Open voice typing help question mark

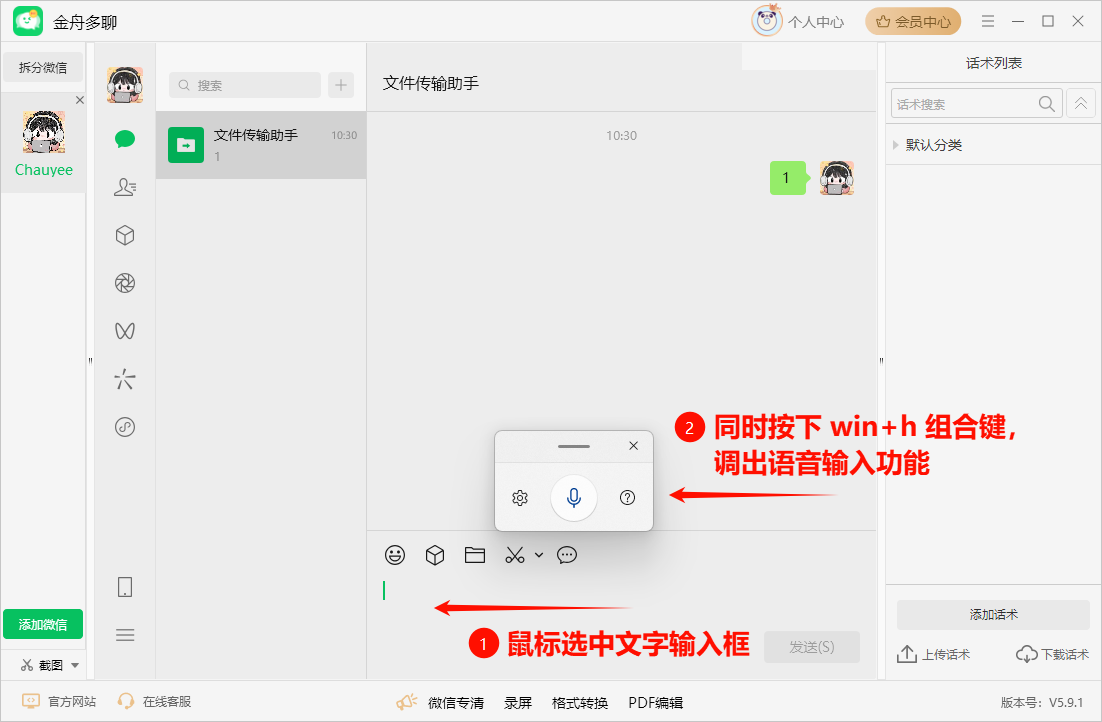(x=628, y=498)
